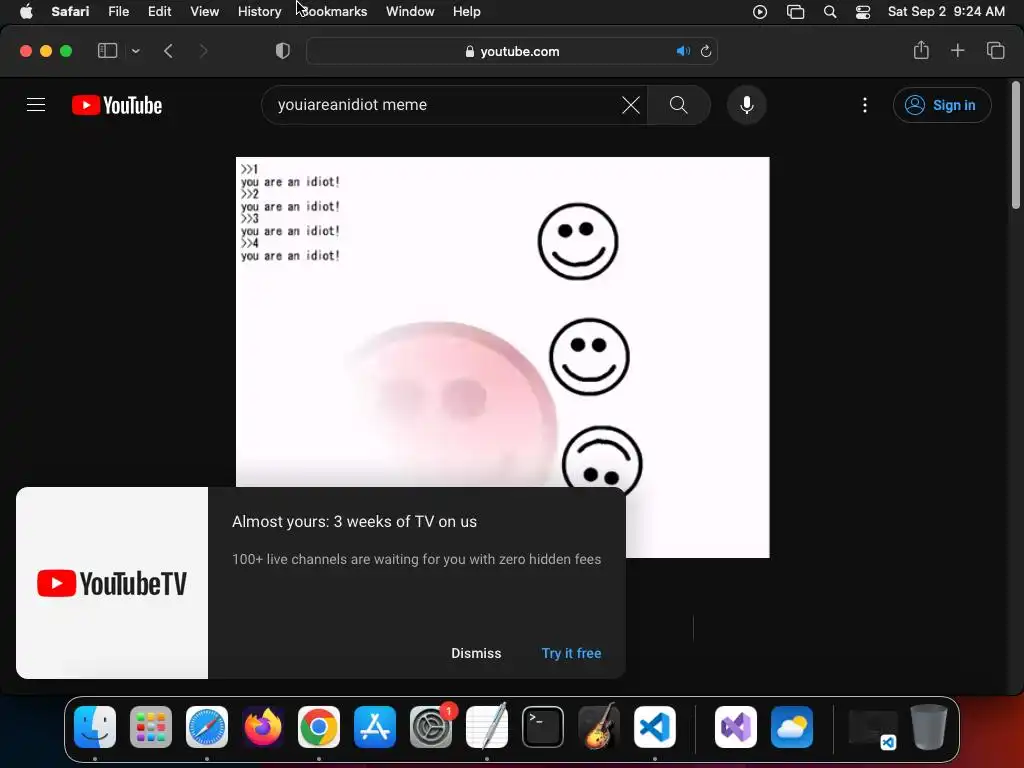
Task: Open System Settings from the Dock
Action: tap(431, 727)
